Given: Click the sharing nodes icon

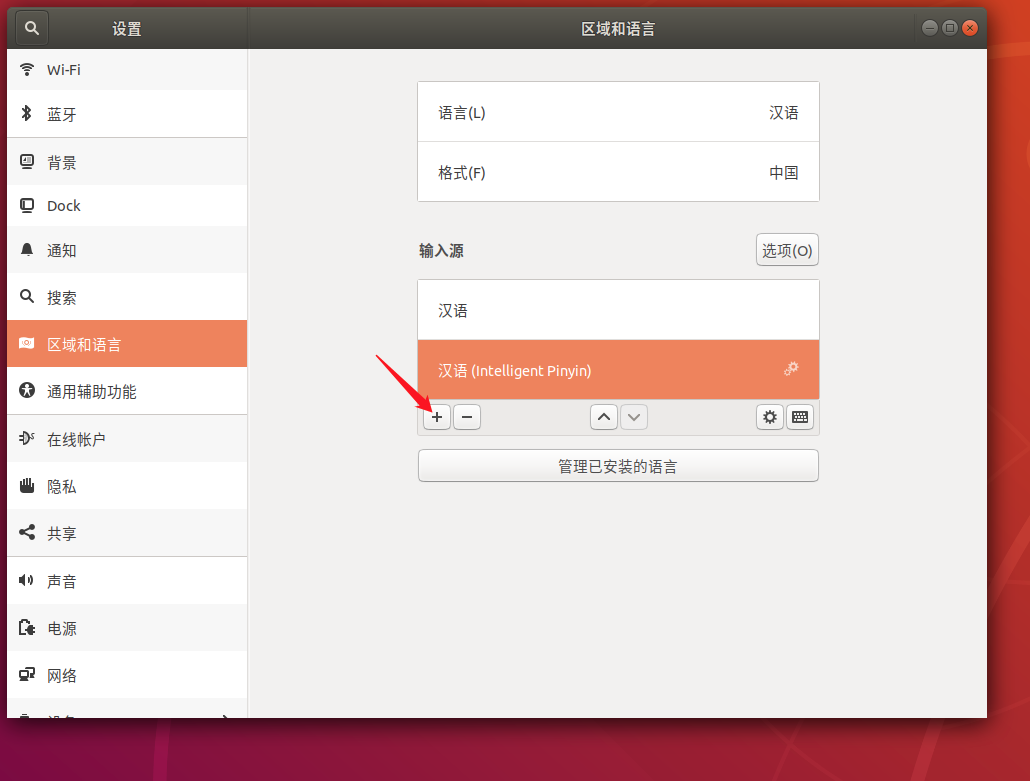Looking at the screenshot, I should [x=27, y=532].
